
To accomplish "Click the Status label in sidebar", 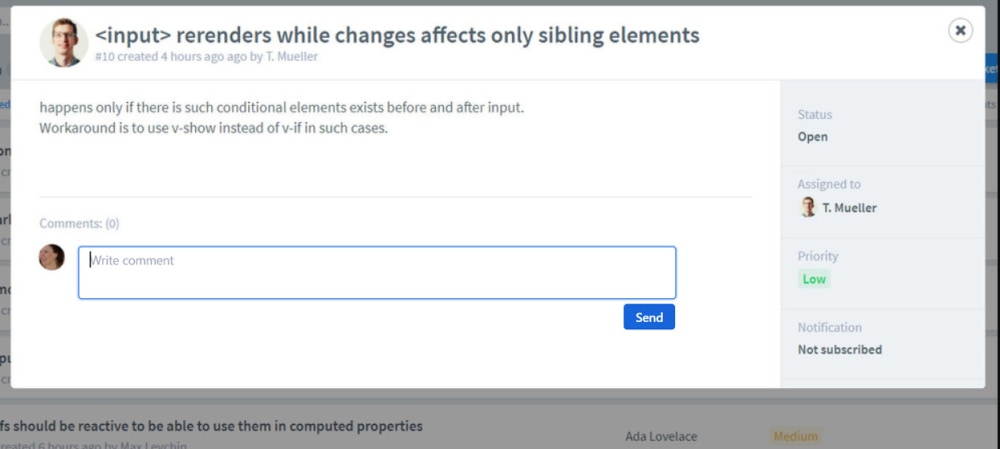I will pos(814,115).
